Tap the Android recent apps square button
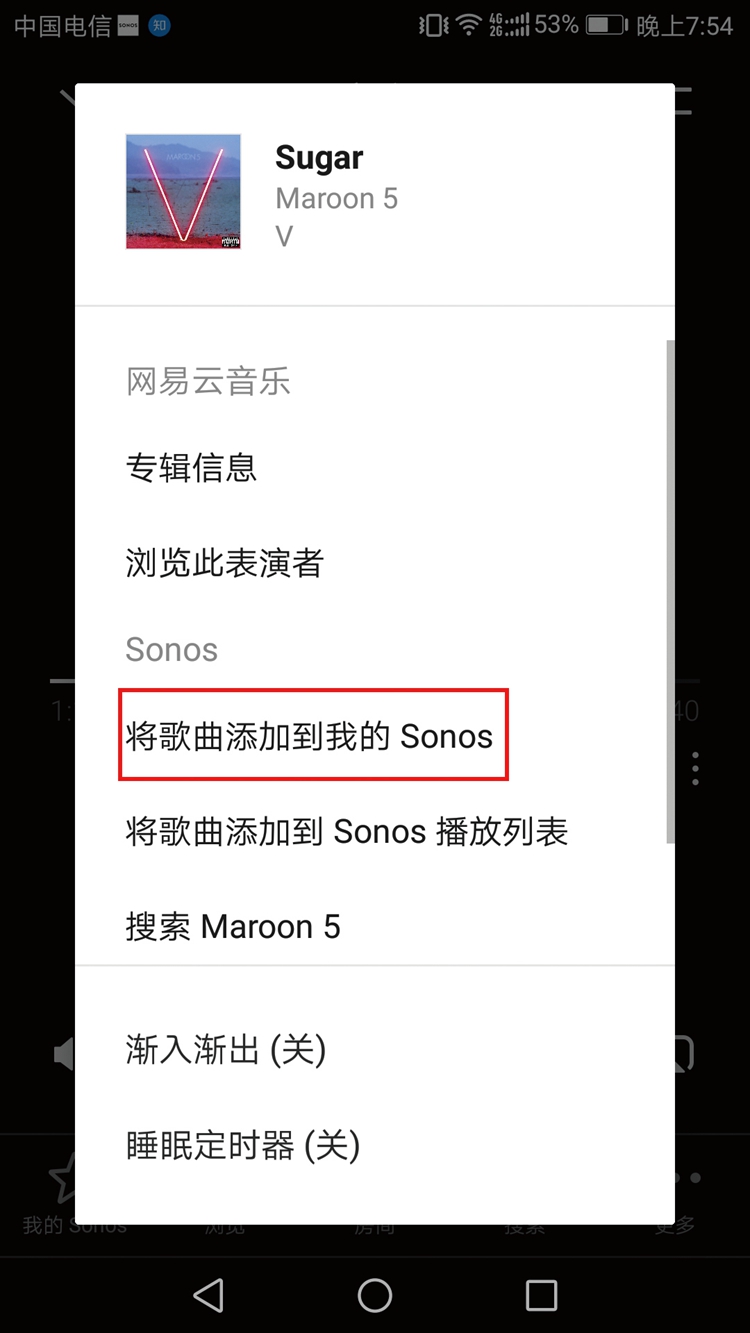750x1333 pixels. click(x=541, y=1295)
